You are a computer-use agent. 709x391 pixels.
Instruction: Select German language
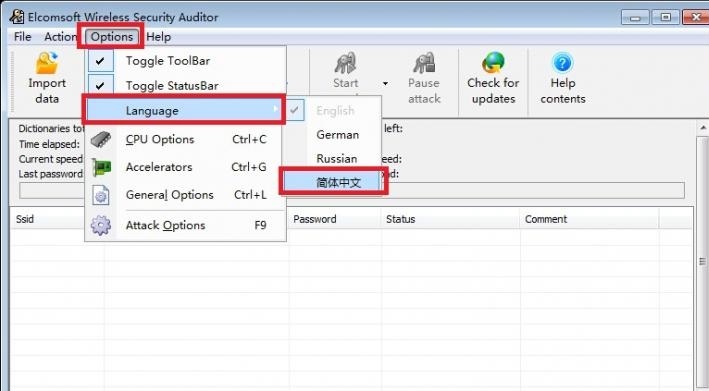point(338,135)
